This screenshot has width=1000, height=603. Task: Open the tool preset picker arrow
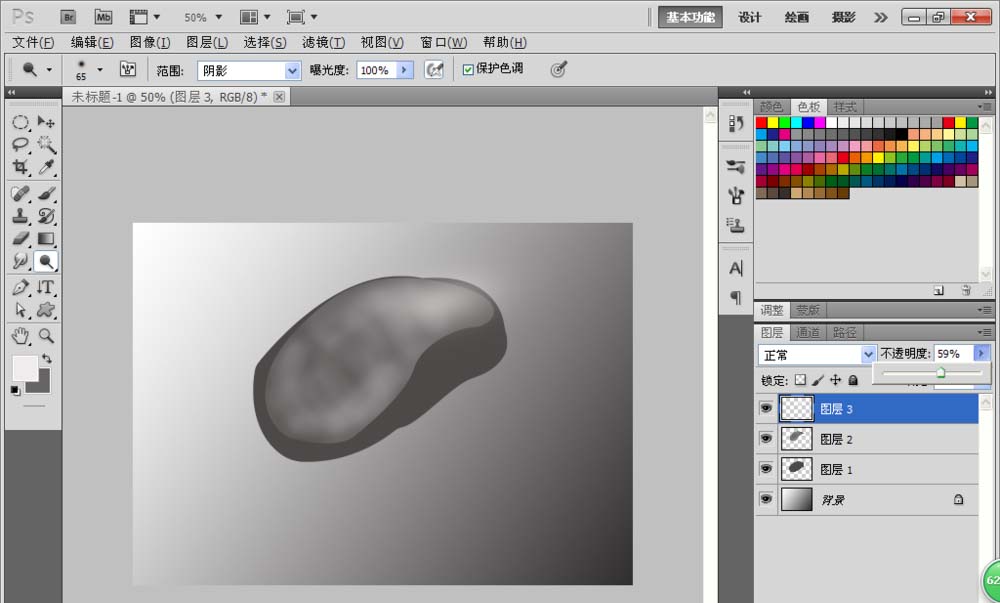point(49,69)
